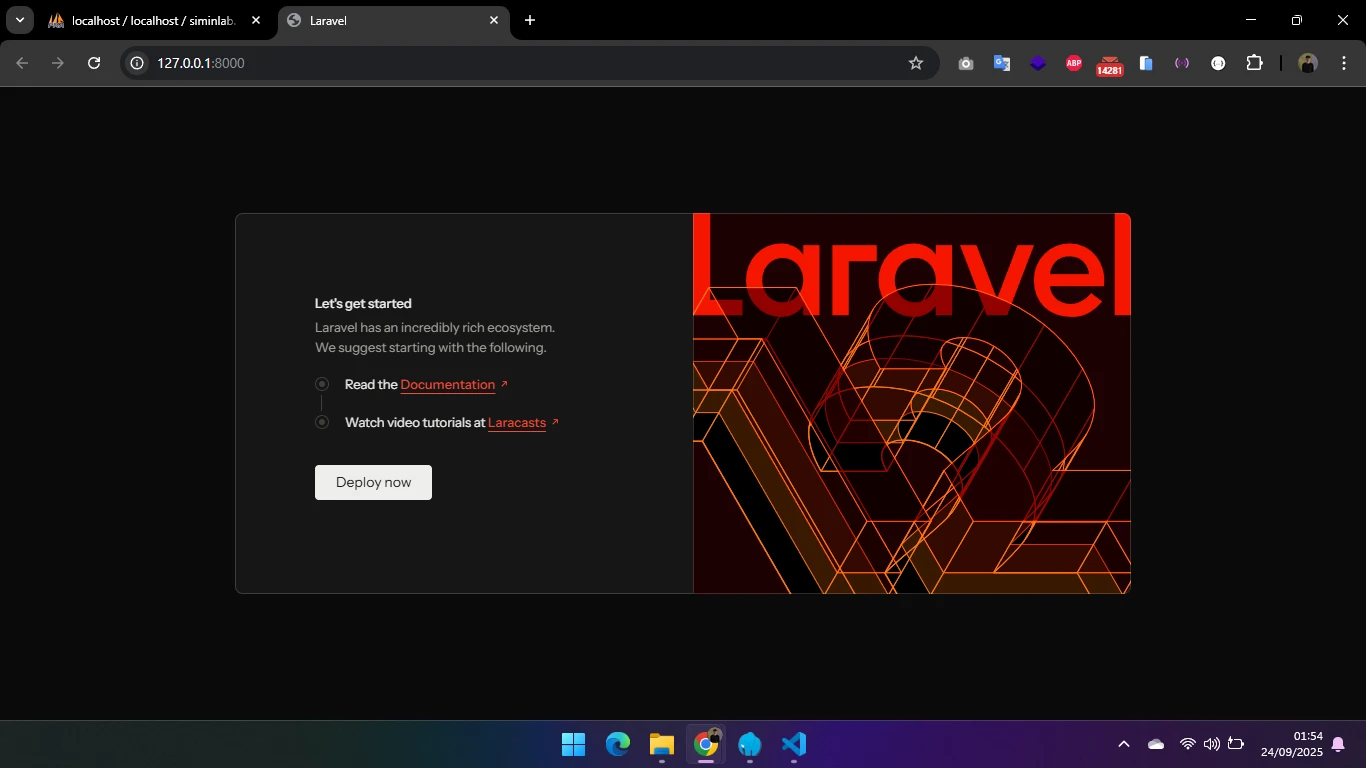1366x768 pixels.
Task: Click the camera screenshot extension icon
Action: (965, 63)
